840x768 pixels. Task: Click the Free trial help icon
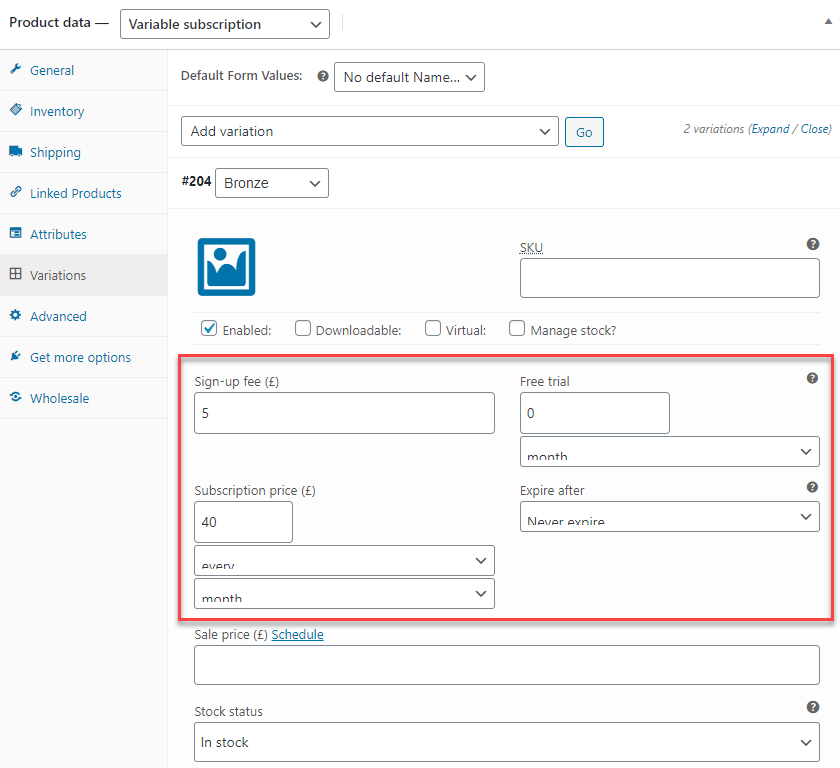[812, 378]
